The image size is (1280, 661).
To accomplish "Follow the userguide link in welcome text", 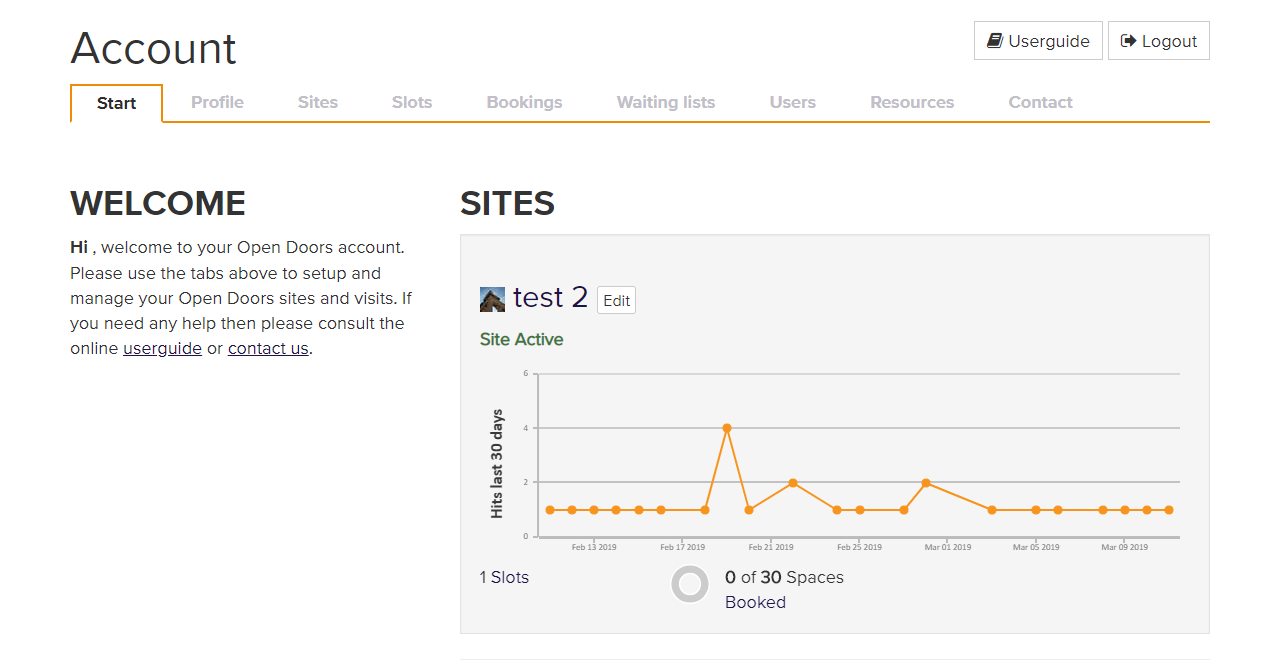I will pos(162,349).
